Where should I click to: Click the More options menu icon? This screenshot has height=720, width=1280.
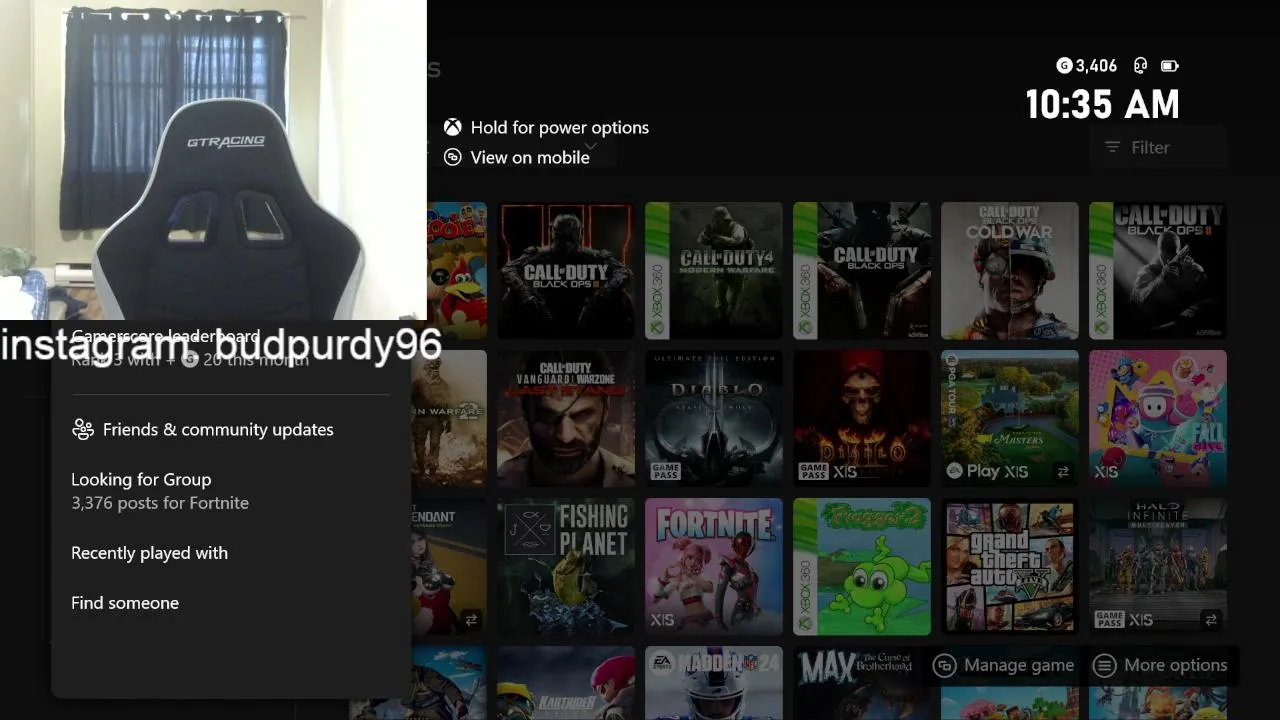1104,665
